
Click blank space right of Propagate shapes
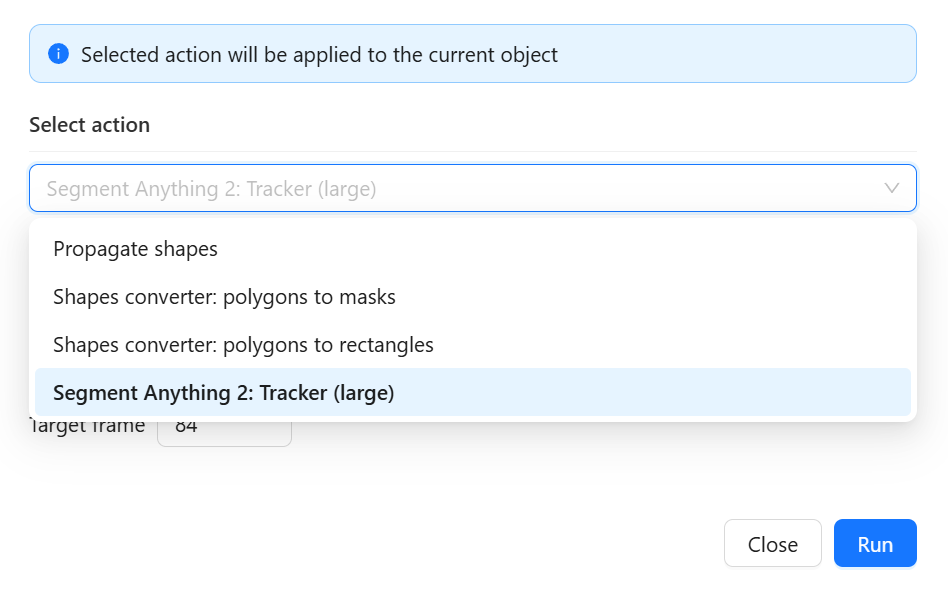click(562, 249)
